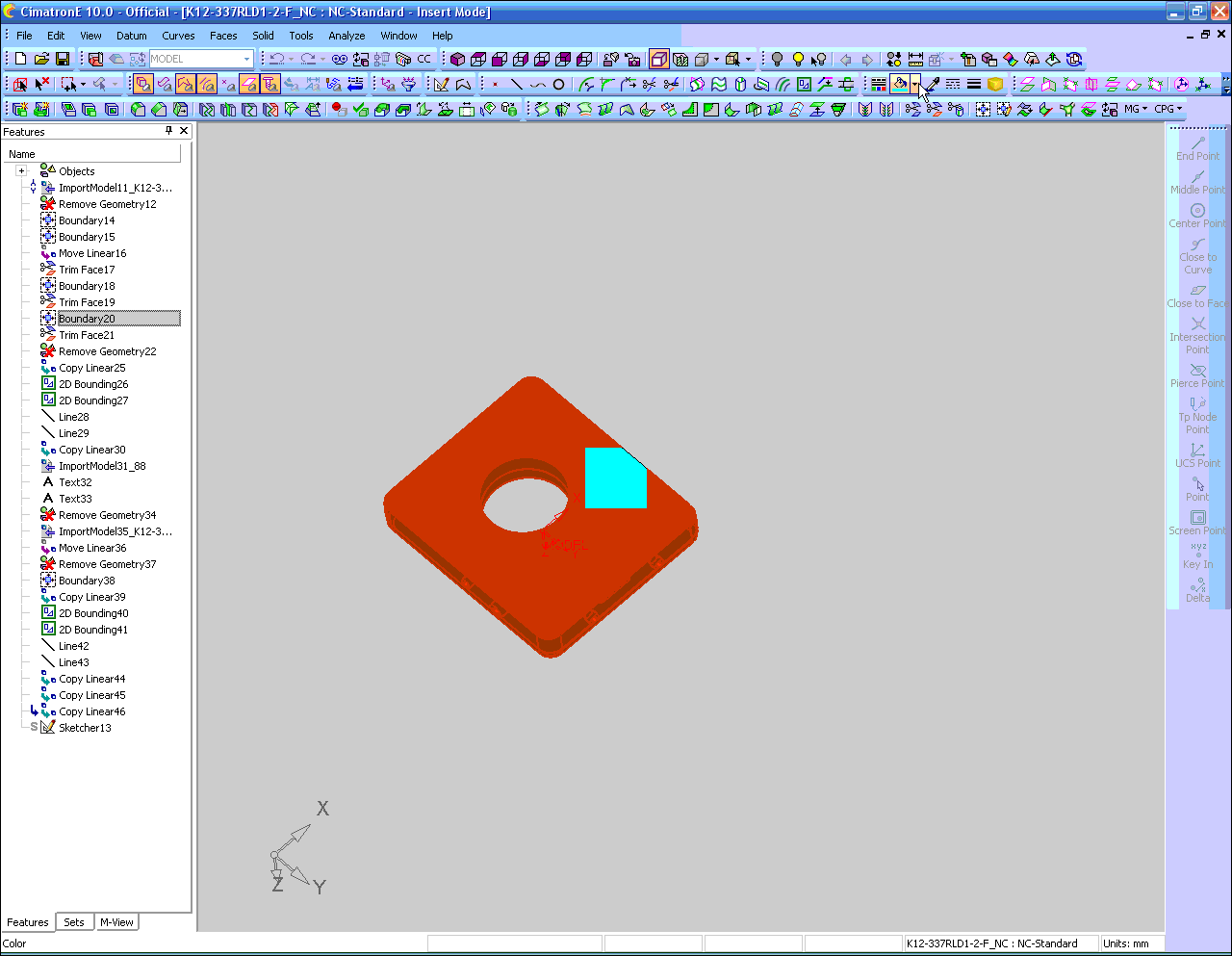Click the green checkmark icon in toolbar
Viewport: 1232px width, 956px height.
(x=361, y=109)
